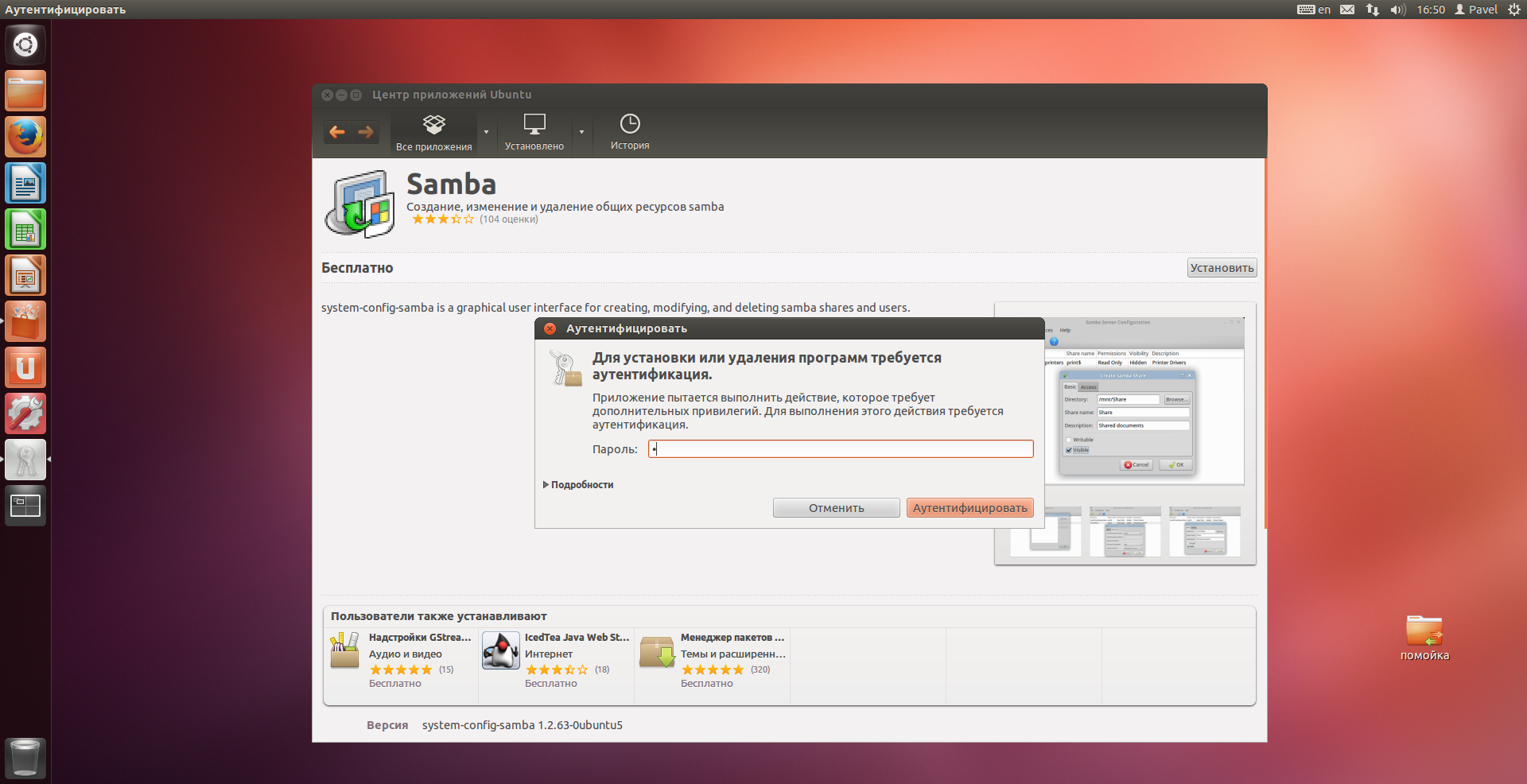Launch Firefox web browser
The height and width of the screenshot is (784, 1527).
(x=25, y=137)
